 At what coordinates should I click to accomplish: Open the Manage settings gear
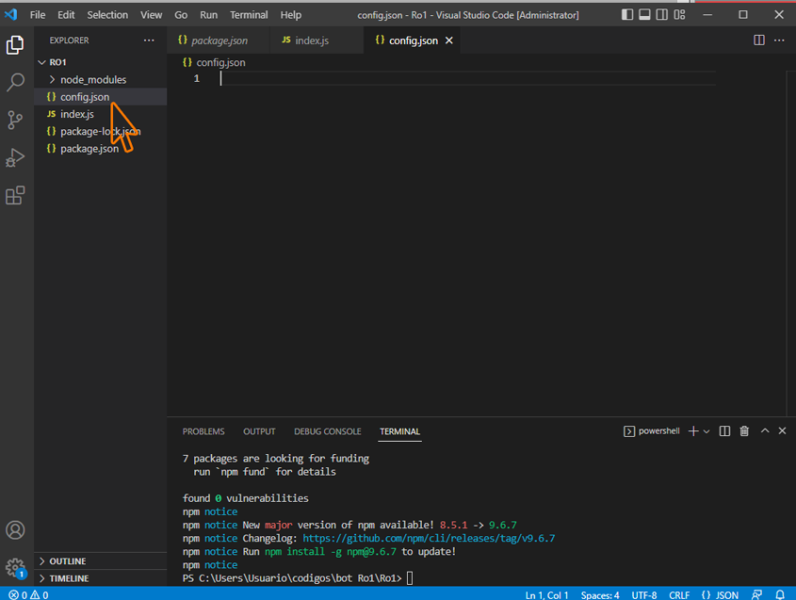[x=15, y=568]
